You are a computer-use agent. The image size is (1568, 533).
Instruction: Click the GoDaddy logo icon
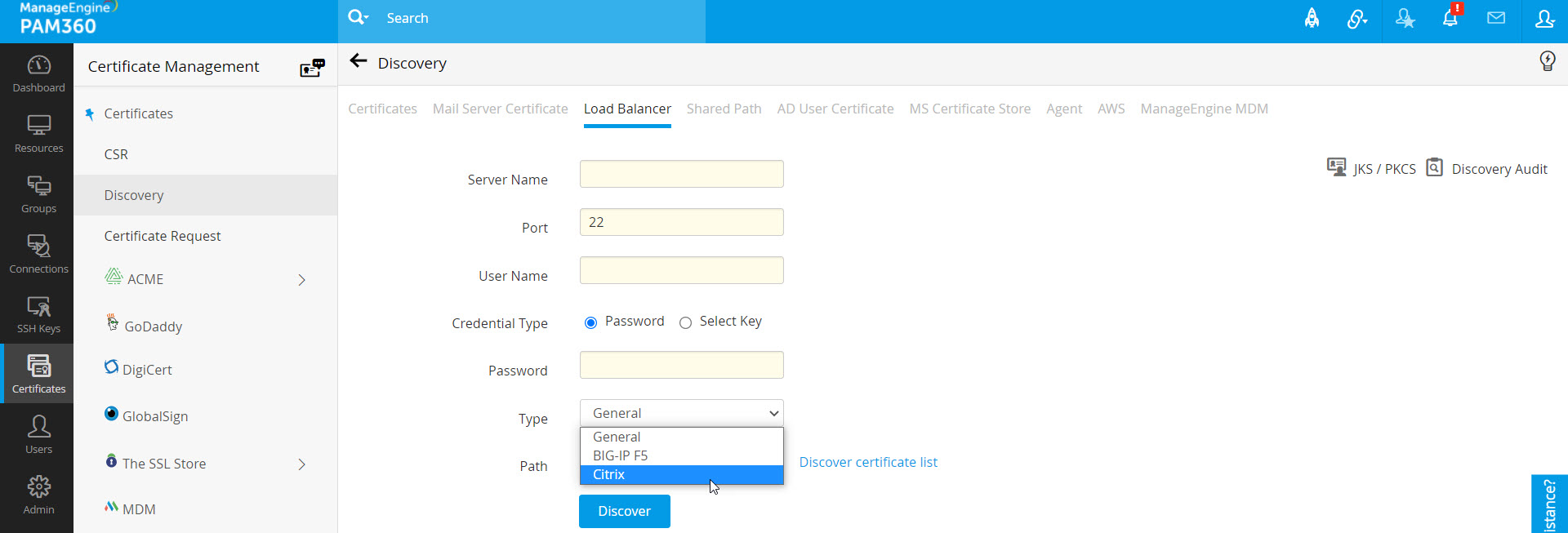[x=113, y=322]
